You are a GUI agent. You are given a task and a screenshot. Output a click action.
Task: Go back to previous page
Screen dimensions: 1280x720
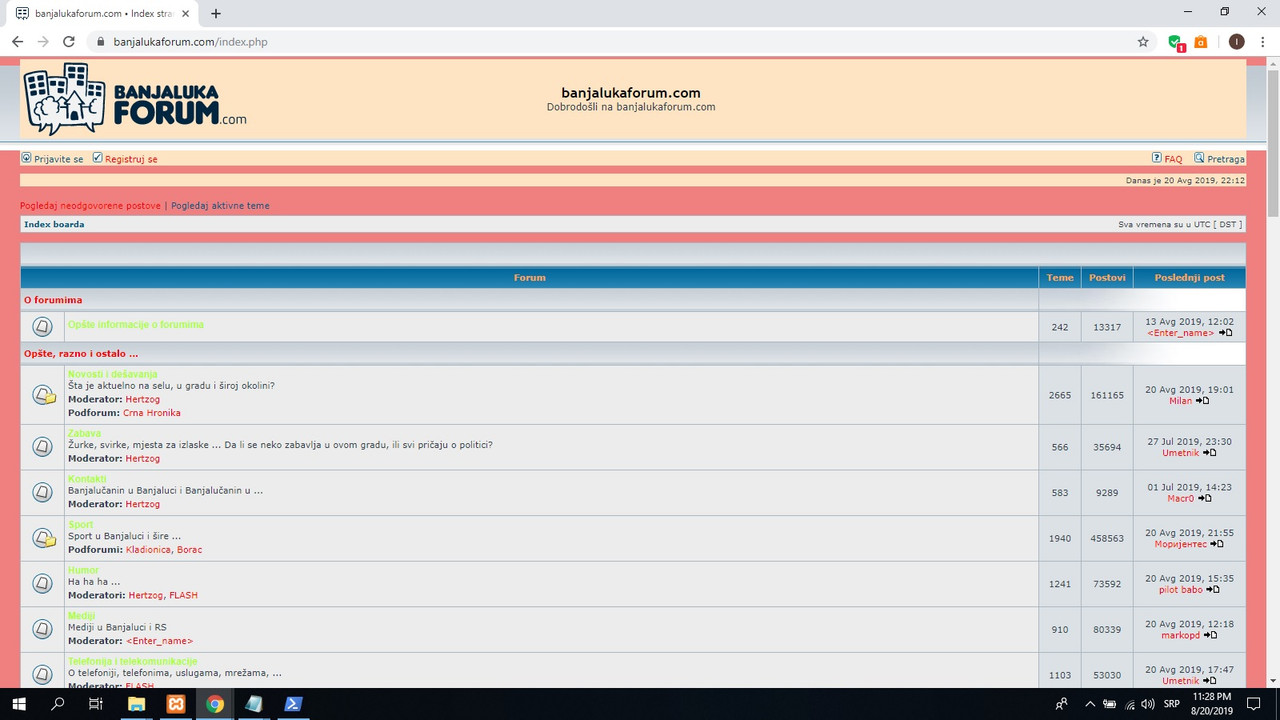pyautogui.click(x=17, y=42)
